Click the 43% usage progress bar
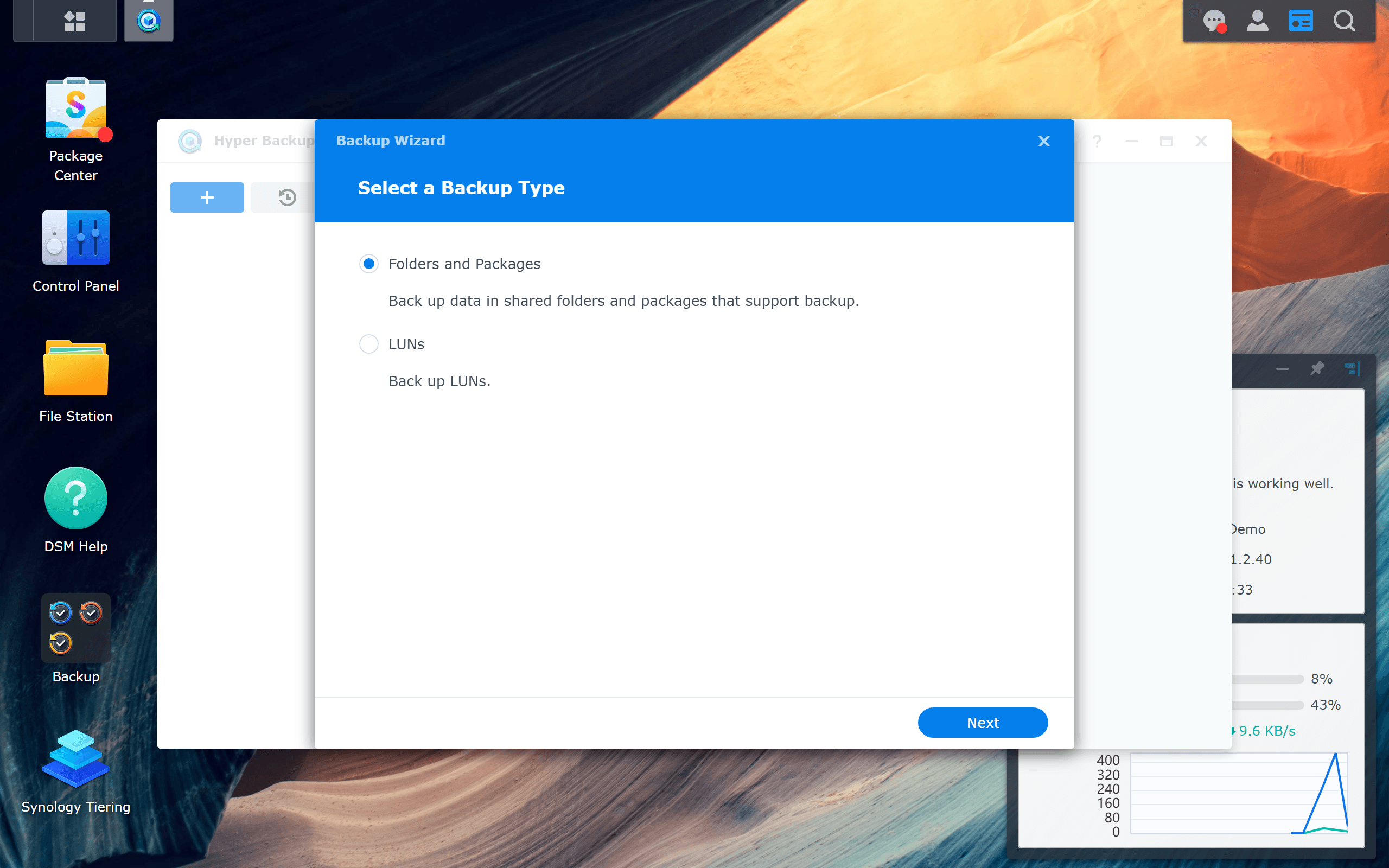Image resolution: width=1389 pixels, height=868 pixels. point(1267,705)
